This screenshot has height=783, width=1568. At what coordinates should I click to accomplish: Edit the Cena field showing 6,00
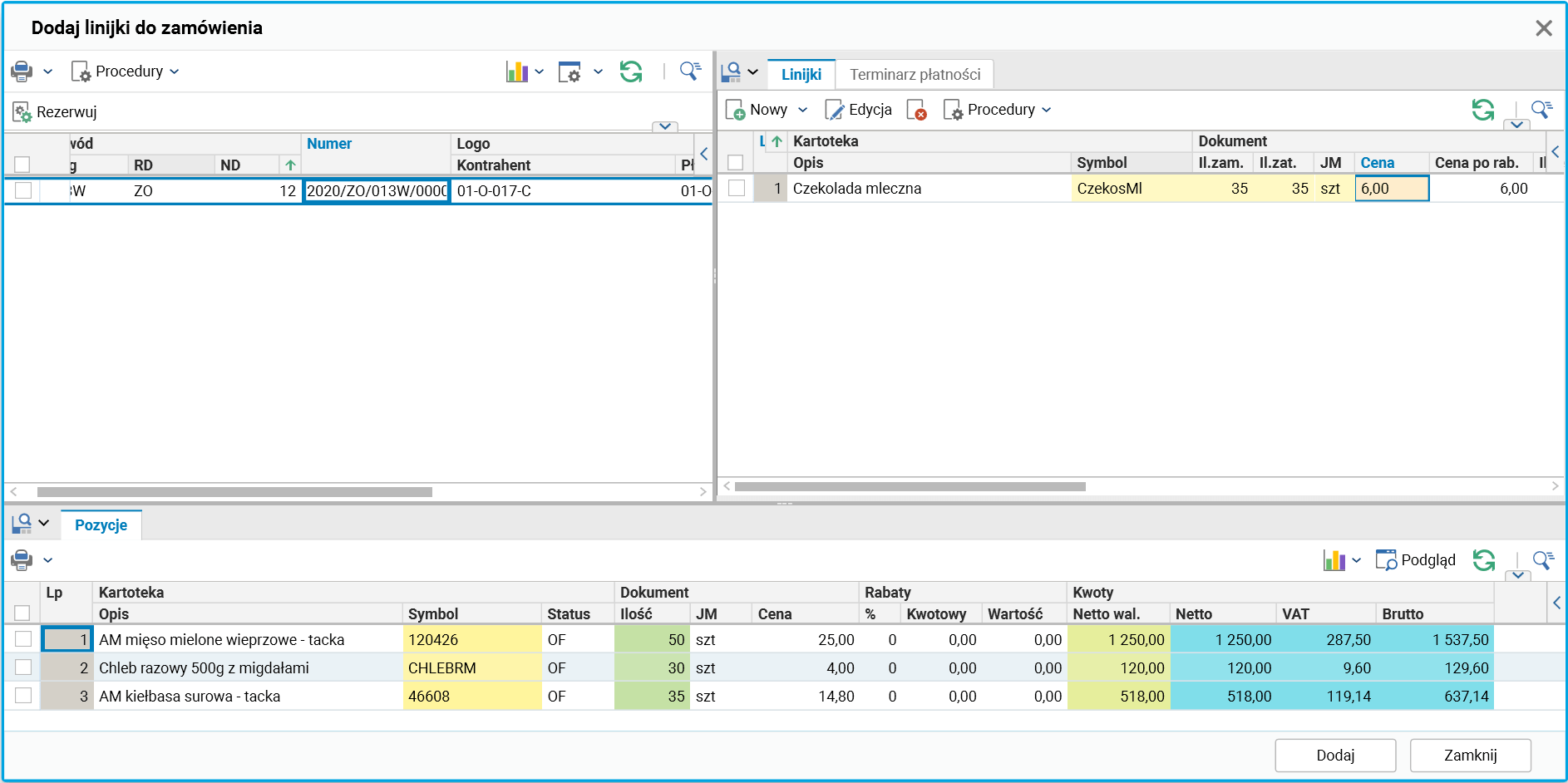(x=1392, y=189)
